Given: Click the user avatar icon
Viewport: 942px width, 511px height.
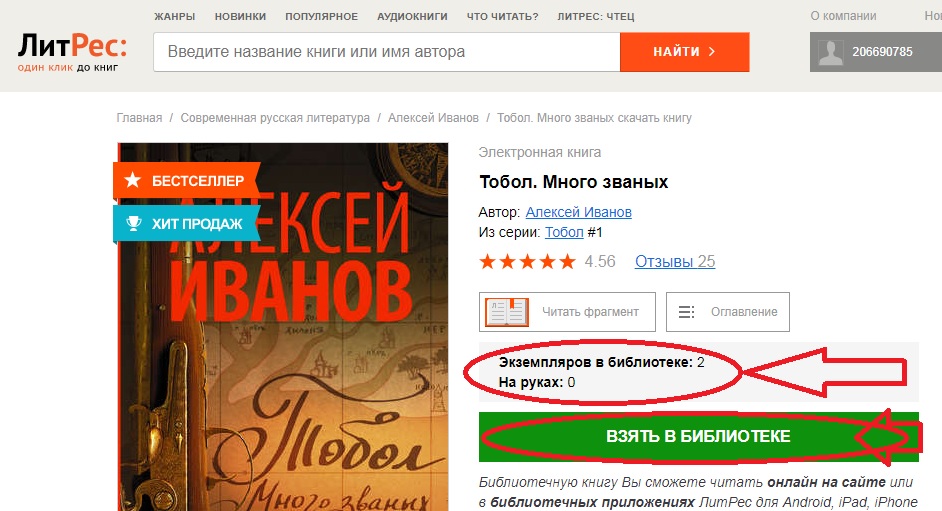Looking at the screenshot, I should point(830,52).
